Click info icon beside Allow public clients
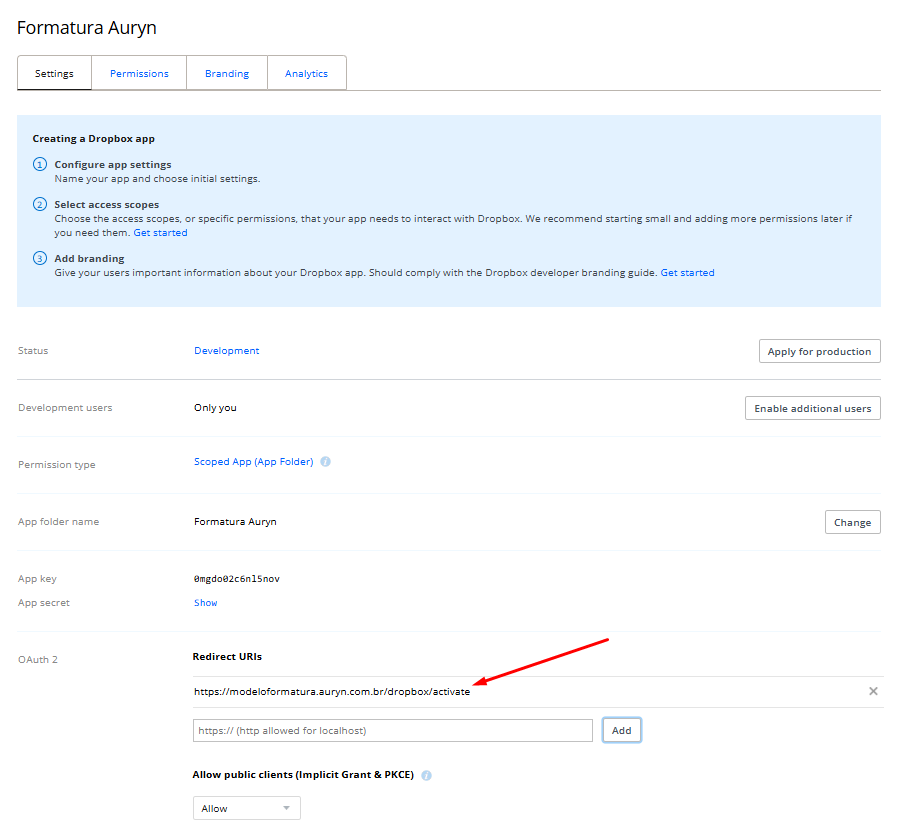 427,775
